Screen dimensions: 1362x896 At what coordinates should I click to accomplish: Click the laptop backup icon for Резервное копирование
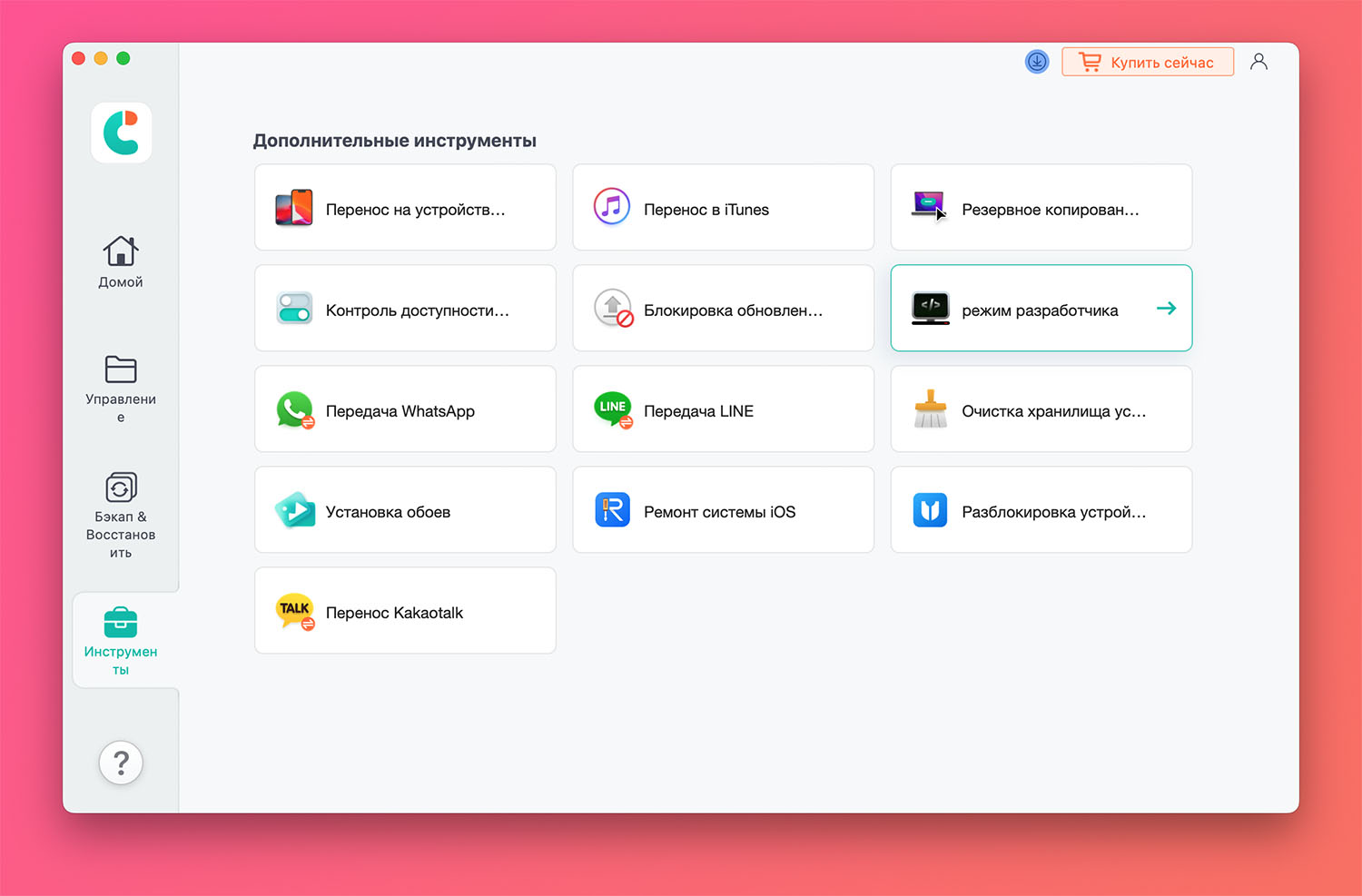930,206
